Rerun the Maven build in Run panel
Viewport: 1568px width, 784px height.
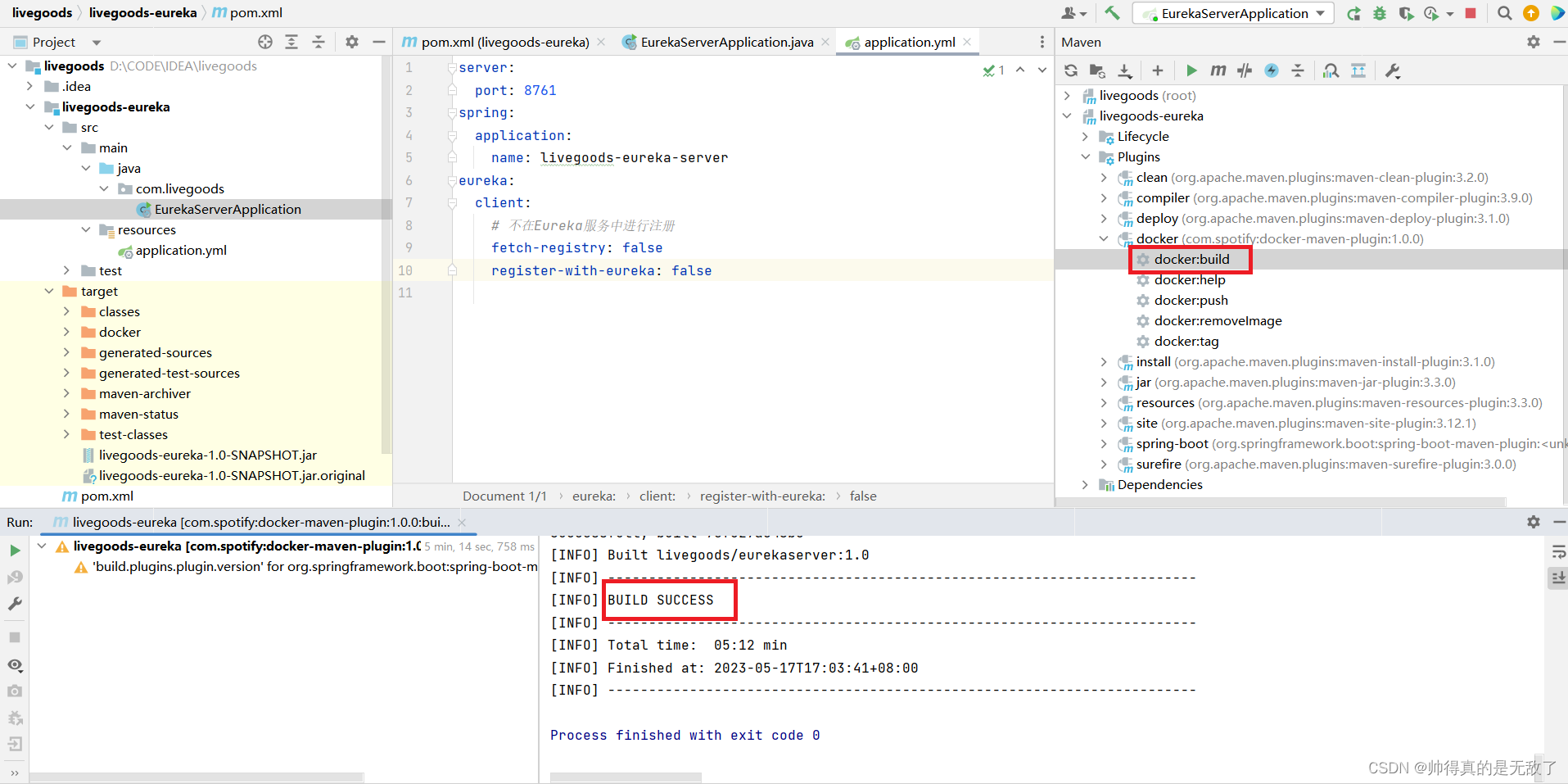15,551
